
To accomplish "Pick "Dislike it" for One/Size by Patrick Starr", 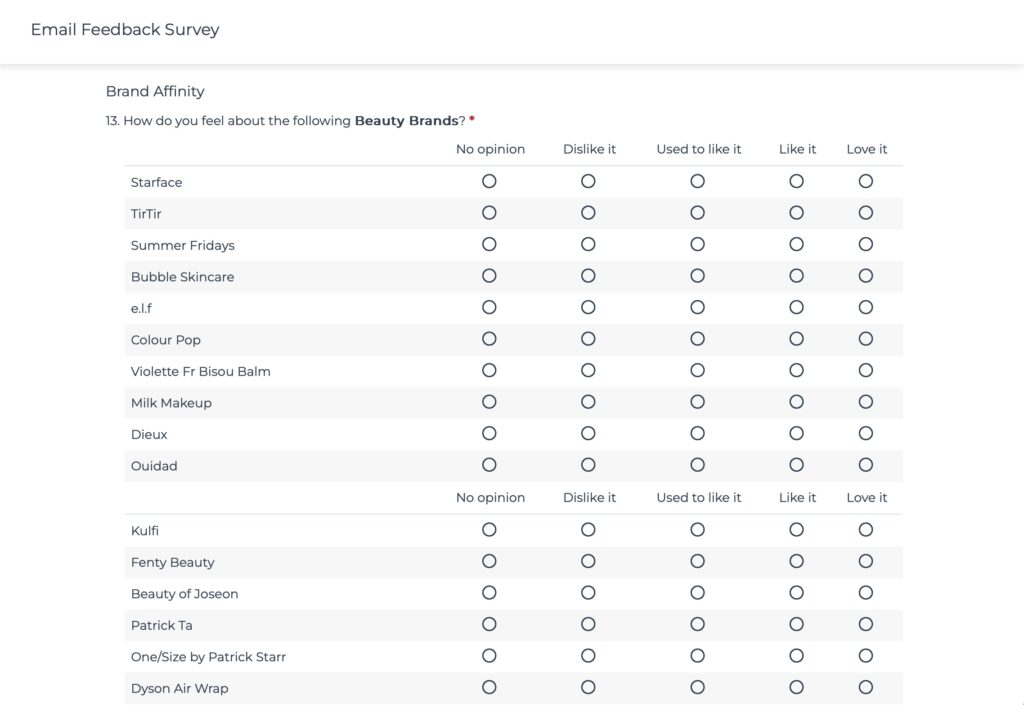I will point(588,656).
